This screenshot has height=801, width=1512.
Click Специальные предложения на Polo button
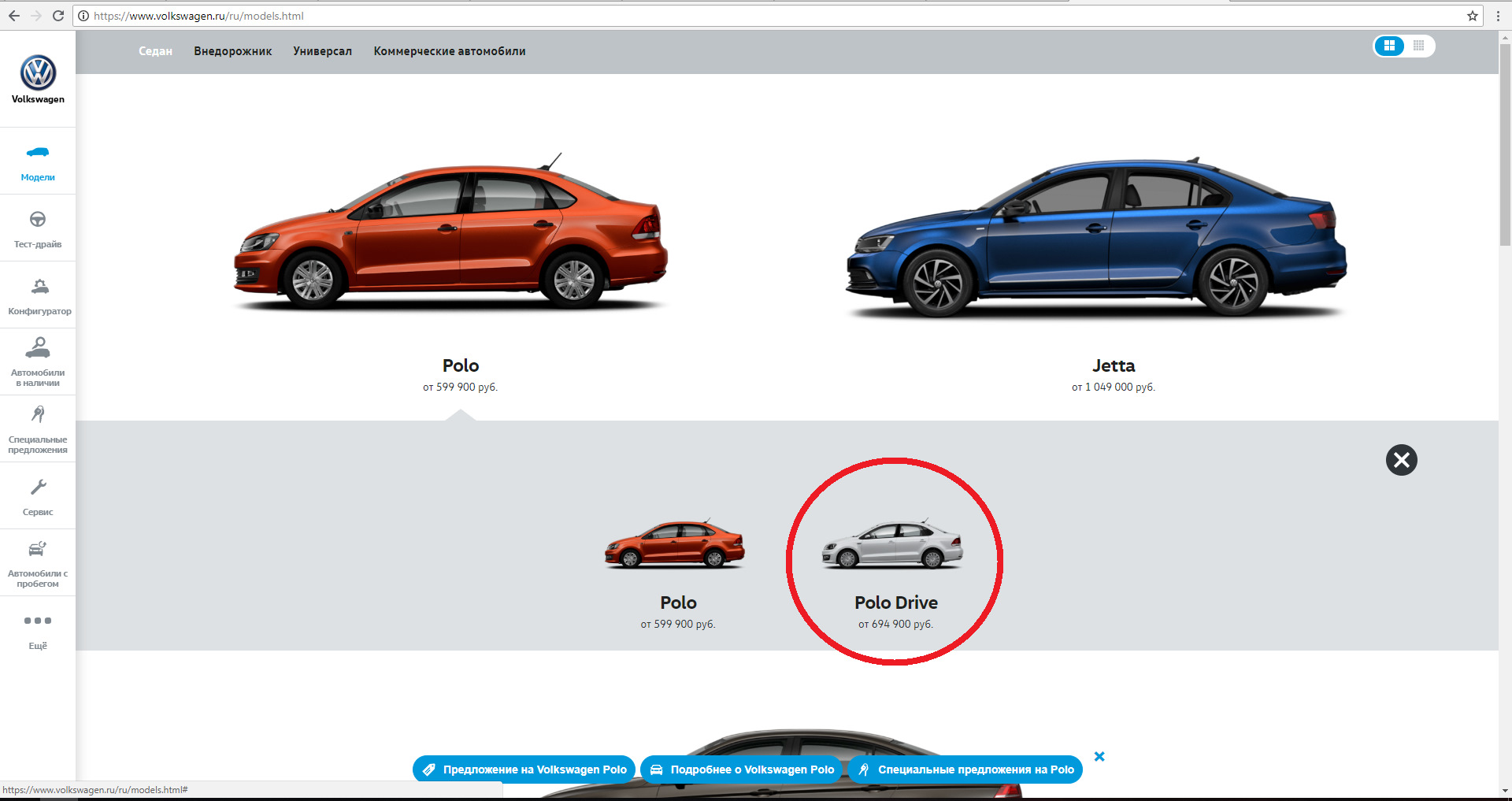965,769
